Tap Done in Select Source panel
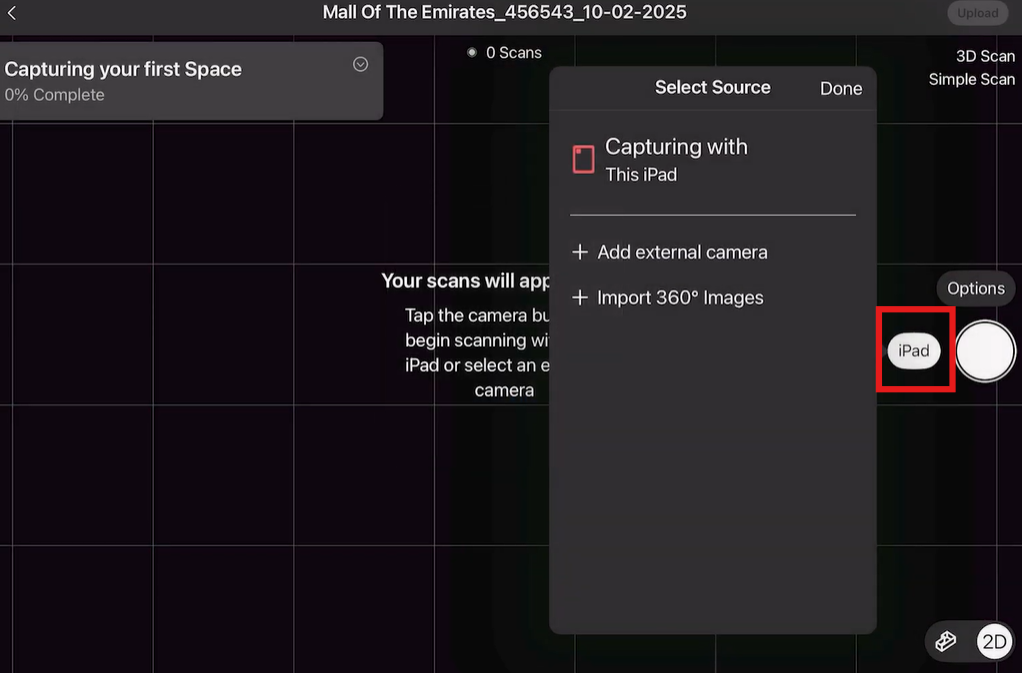The image size is (1022, 673). pyautogui.click(x=840, y=88)
